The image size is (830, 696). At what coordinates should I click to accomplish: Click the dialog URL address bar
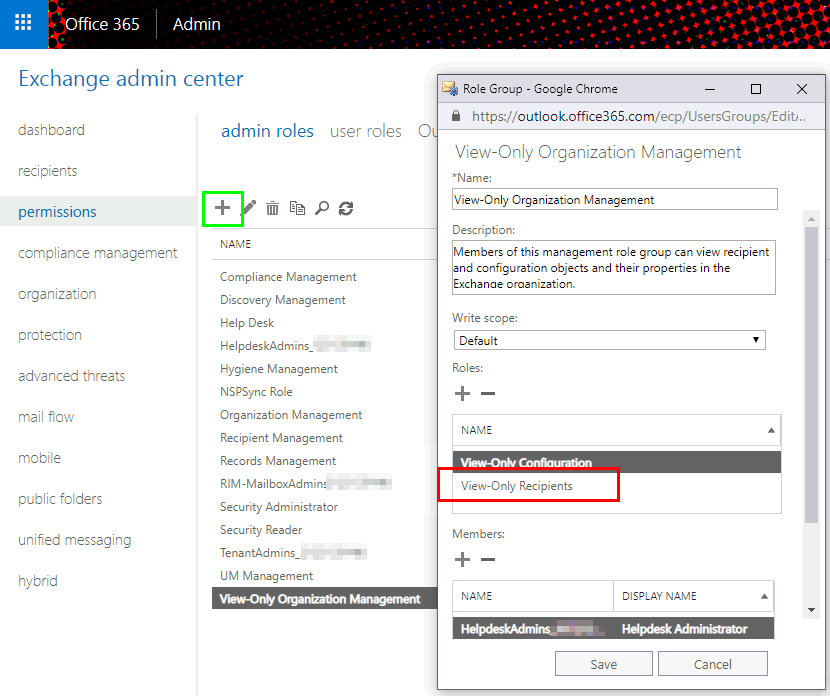pyautogui.click(x=638, y=116)
